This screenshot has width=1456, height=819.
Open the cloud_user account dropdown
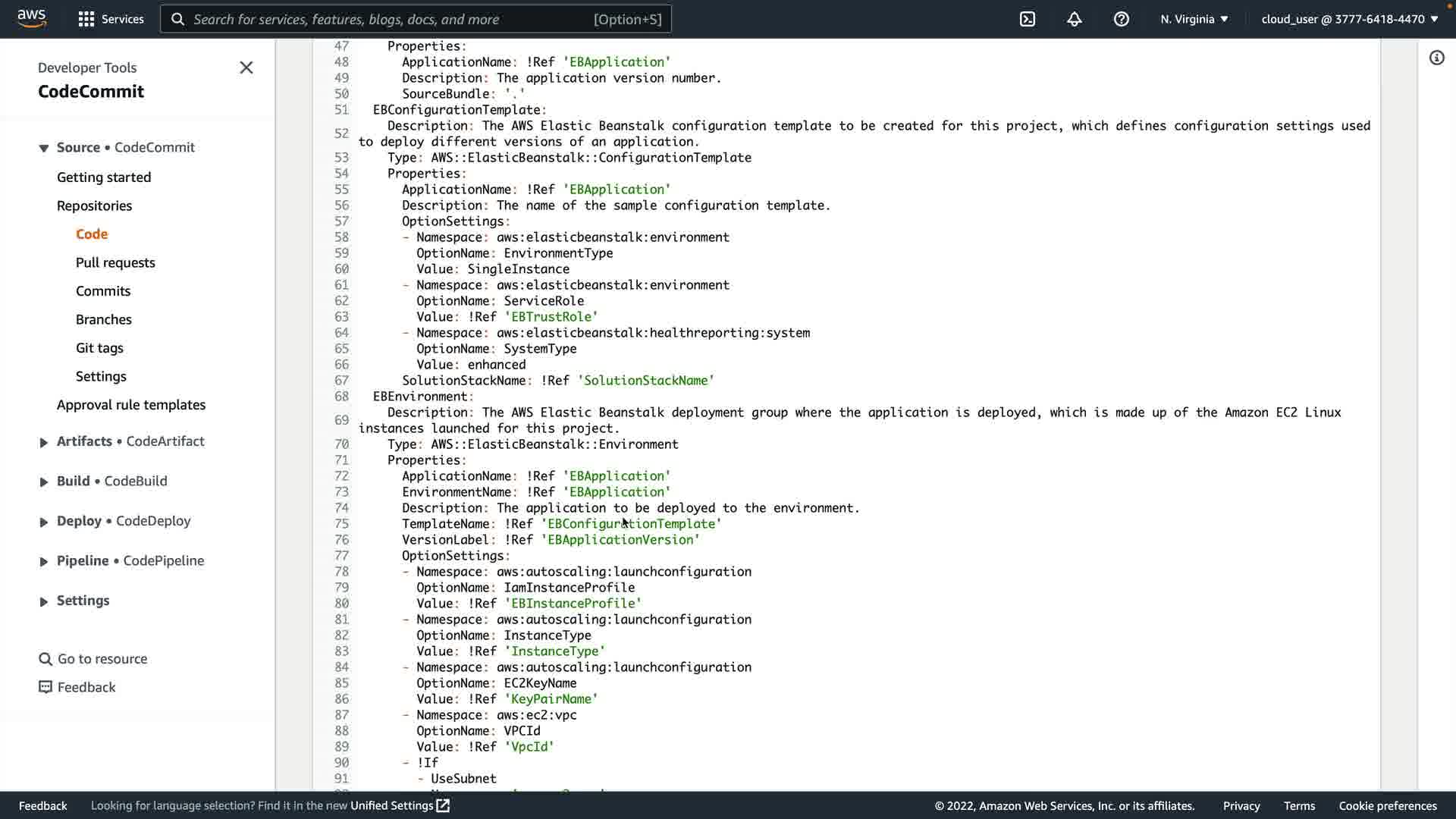click(x=1349, y=19)
